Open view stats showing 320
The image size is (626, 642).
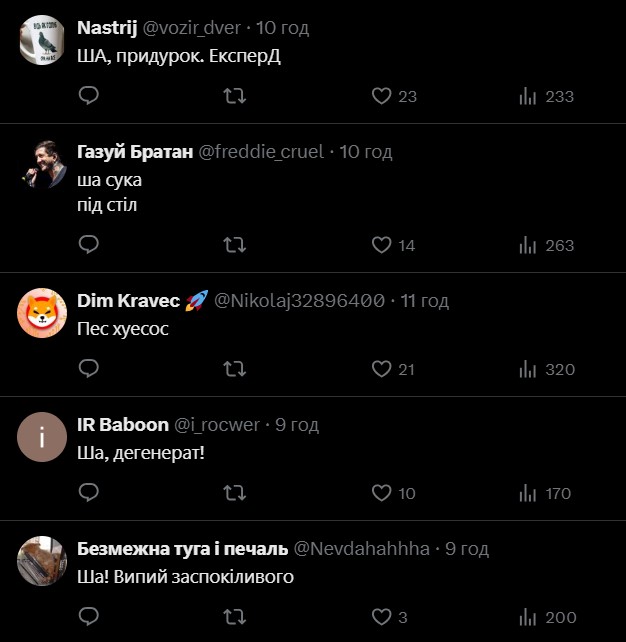coord(528,369)
